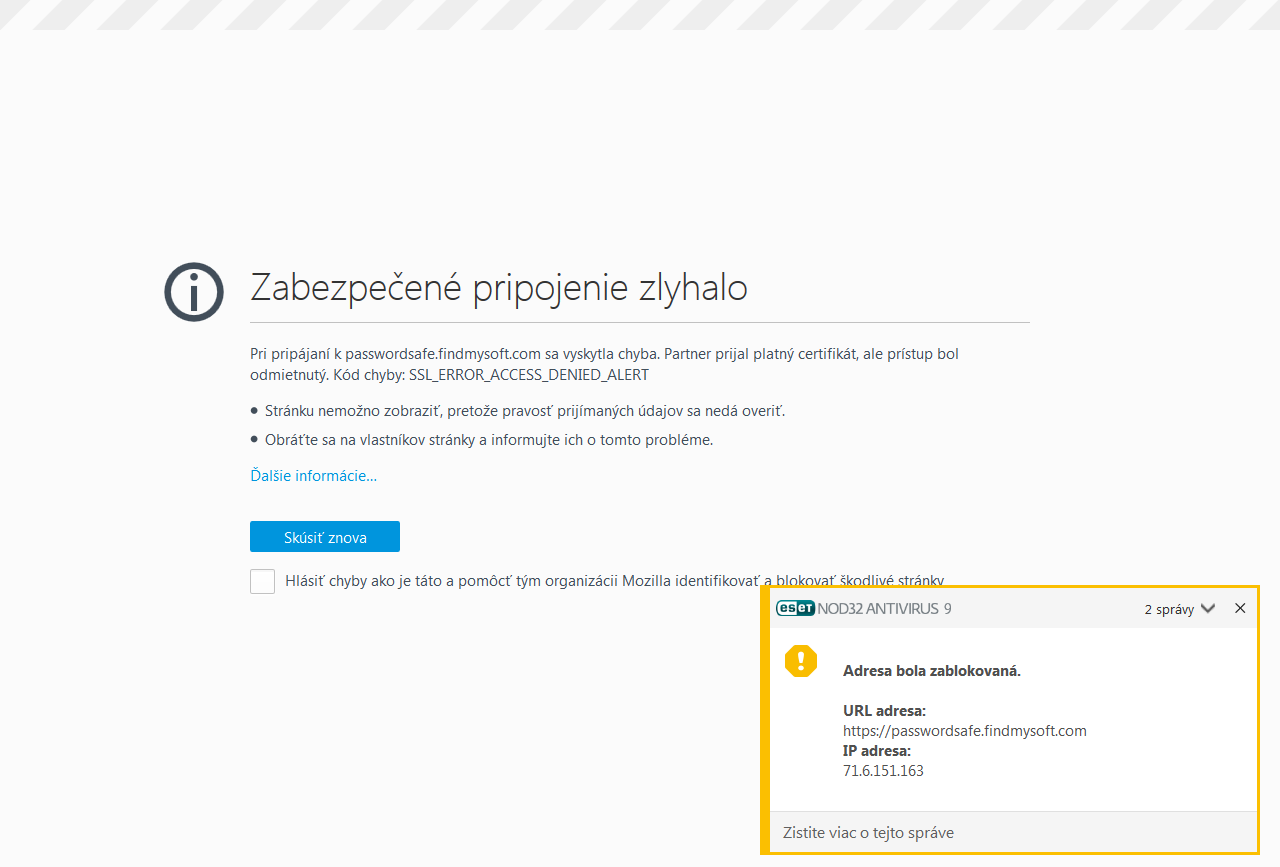Click the yellow warning exclamation icon

(x=801, y=661)
